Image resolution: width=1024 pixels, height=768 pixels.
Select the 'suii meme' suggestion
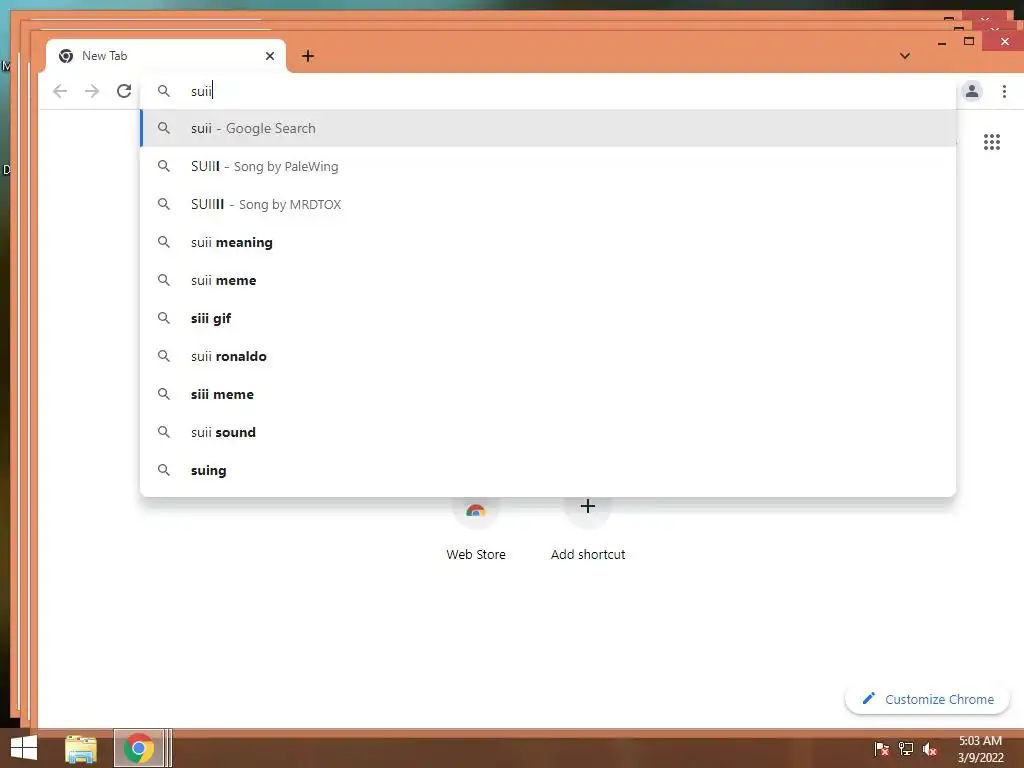[548, 280]
